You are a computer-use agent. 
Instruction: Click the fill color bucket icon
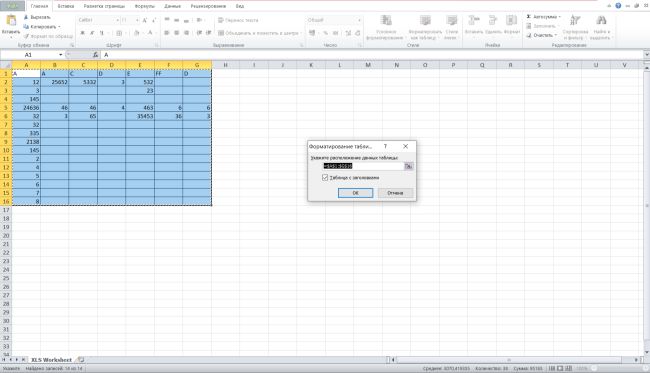click(137, 33)
